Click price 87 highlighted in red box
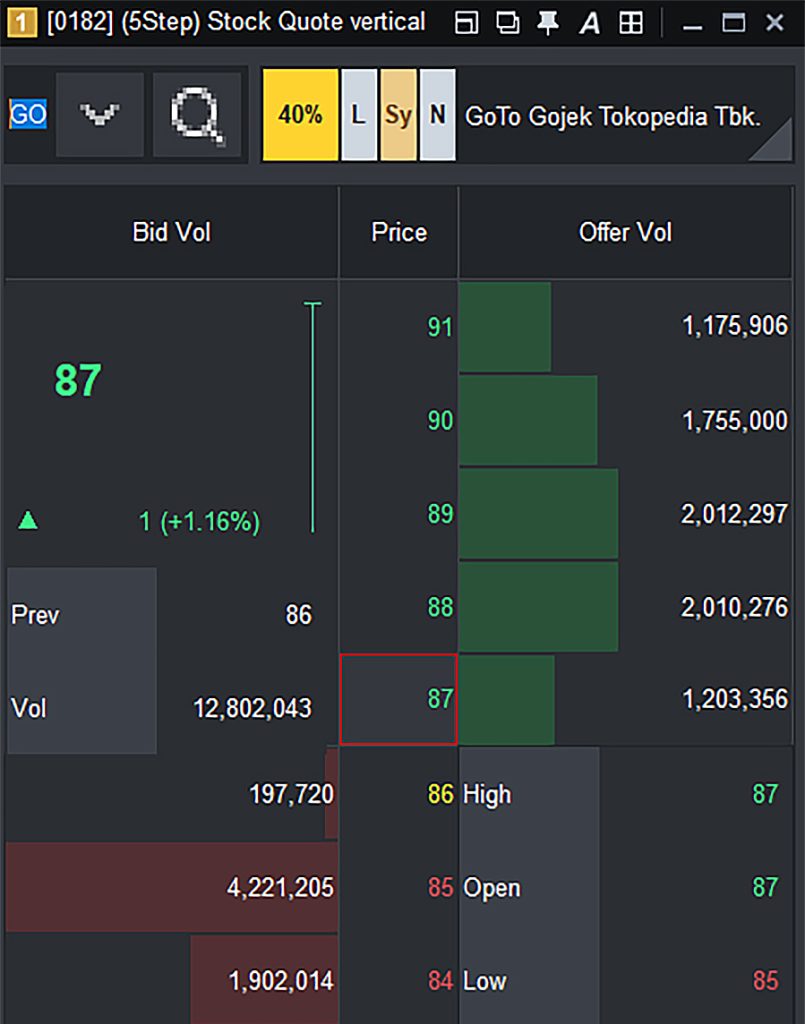 [398, 699]
